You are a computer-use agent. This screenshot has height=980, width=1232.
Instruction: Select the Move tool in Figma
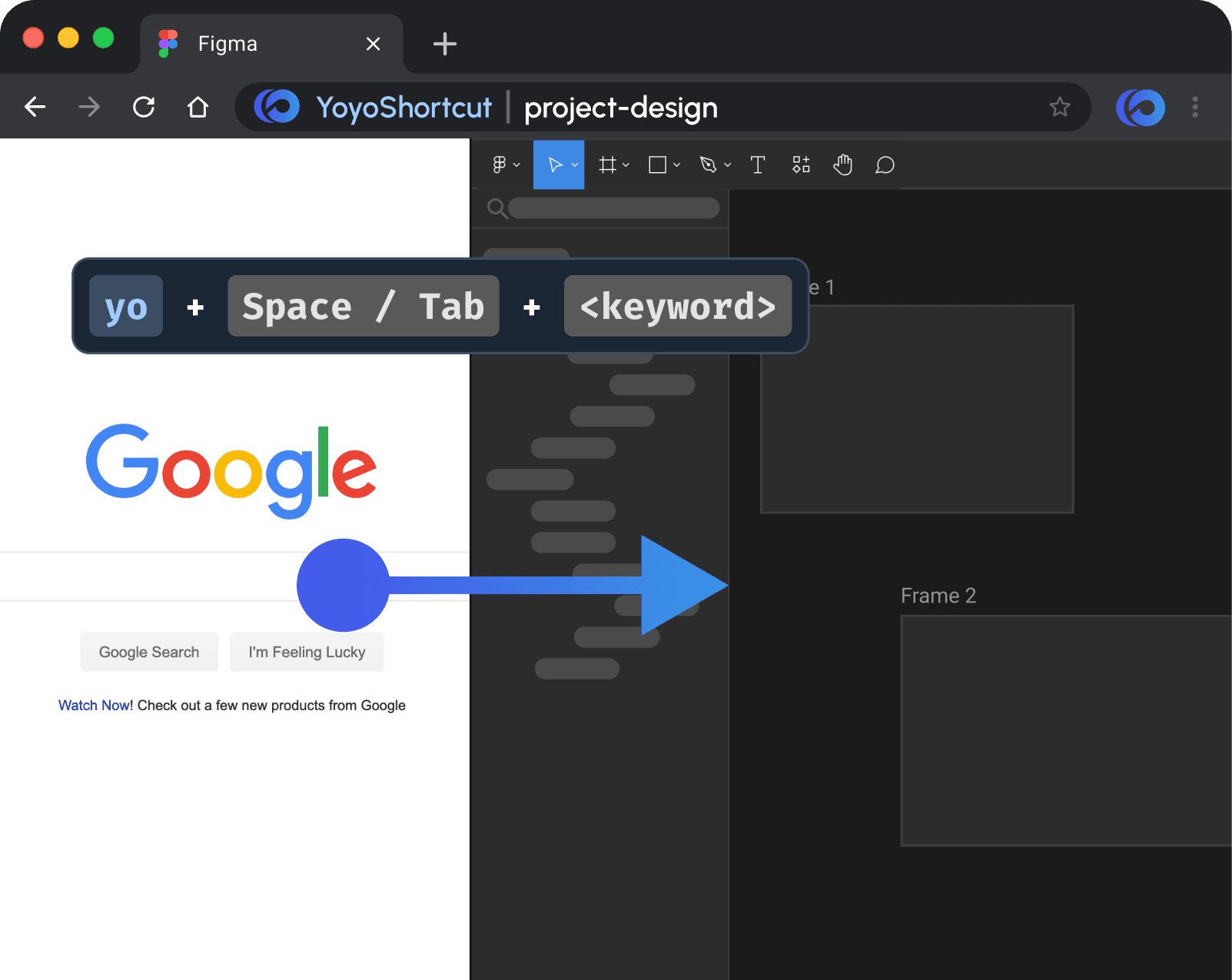click(555, 164)
